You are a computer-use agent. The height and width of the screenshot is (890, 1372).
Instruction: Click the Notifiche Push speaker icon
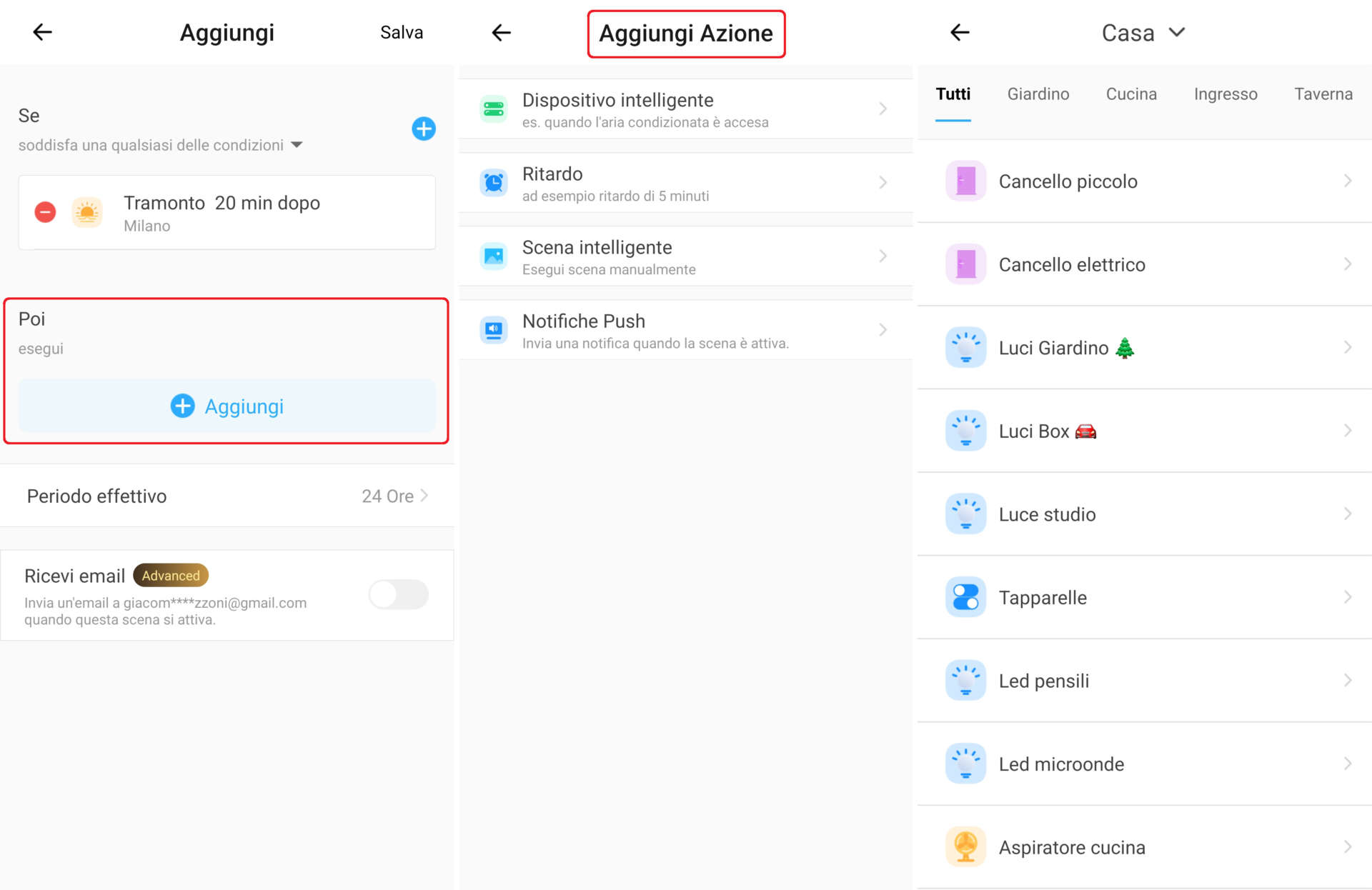(x=494, y=329)
